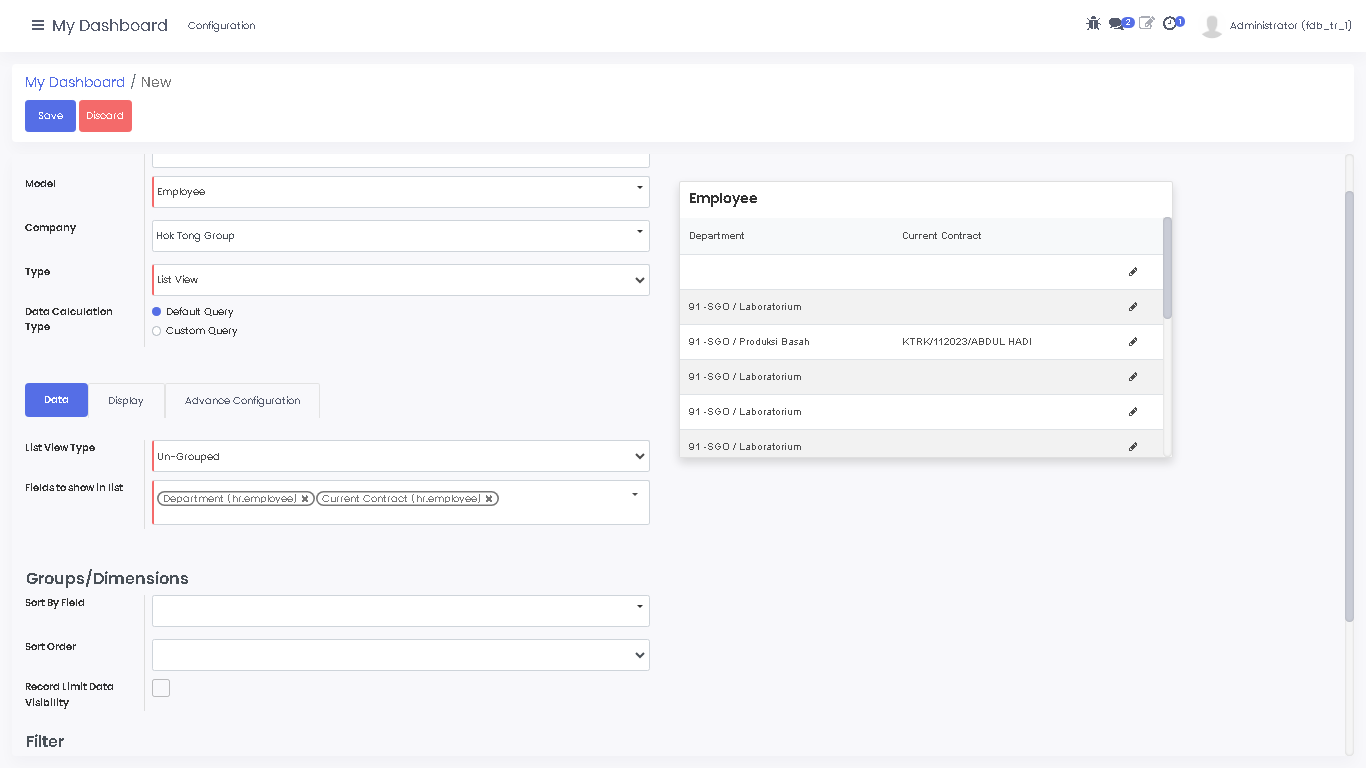Click the debug bug icon
1366x768 pixels.
pos(1093,24)
